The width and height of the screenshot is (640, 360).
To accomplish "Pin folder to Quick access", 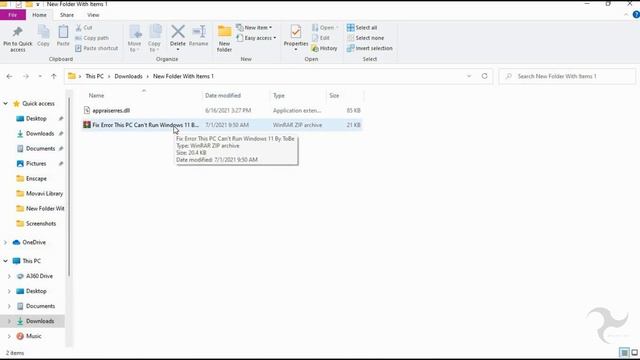I will tap(18, 39).
